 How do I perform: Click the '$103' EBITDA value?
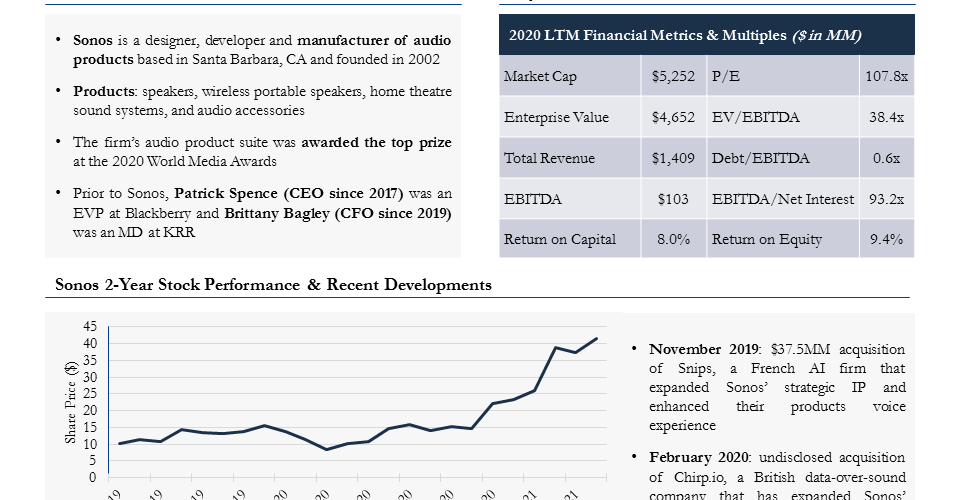point(673,199)
